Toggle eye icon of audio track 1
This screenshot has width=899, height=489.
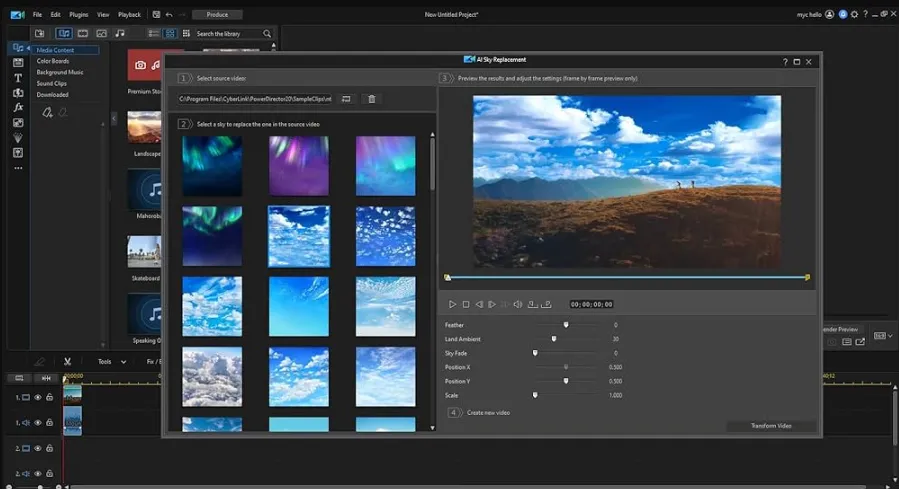tap(38, 423)
